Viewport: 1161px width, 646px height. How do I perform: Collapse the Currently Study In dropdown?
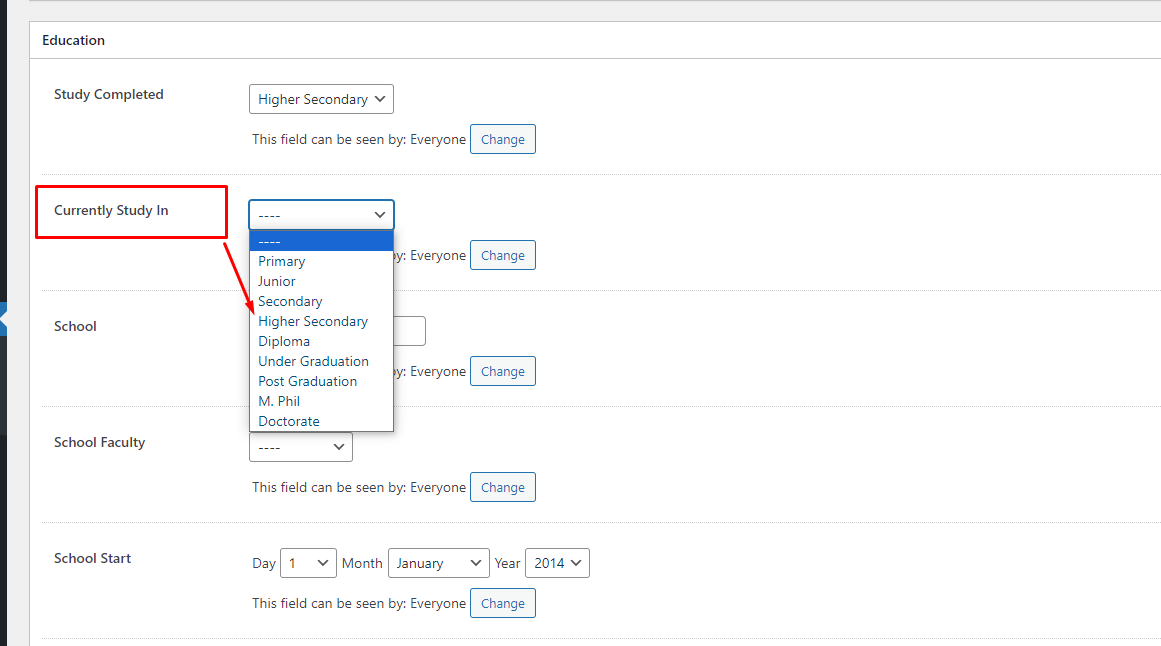(x=321, y=215)
